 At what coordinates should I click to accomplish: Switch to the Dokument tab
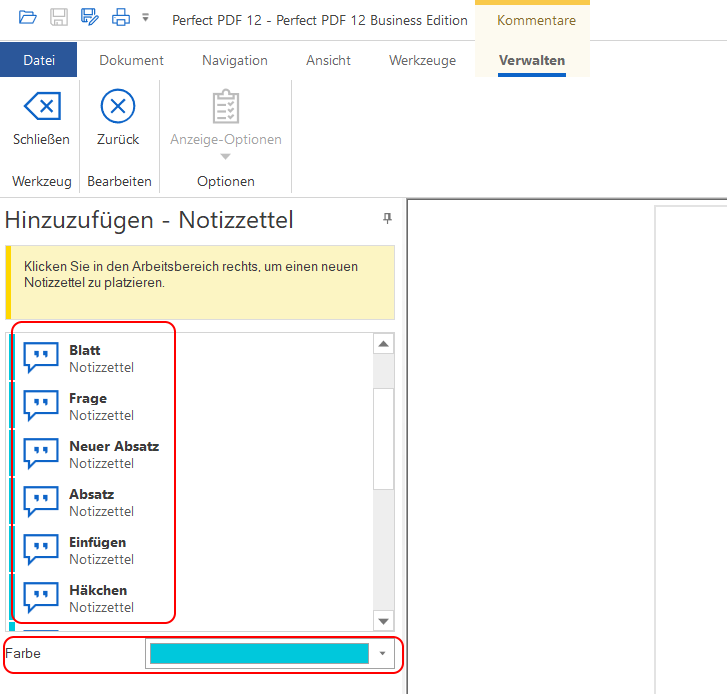pos(131,60)
